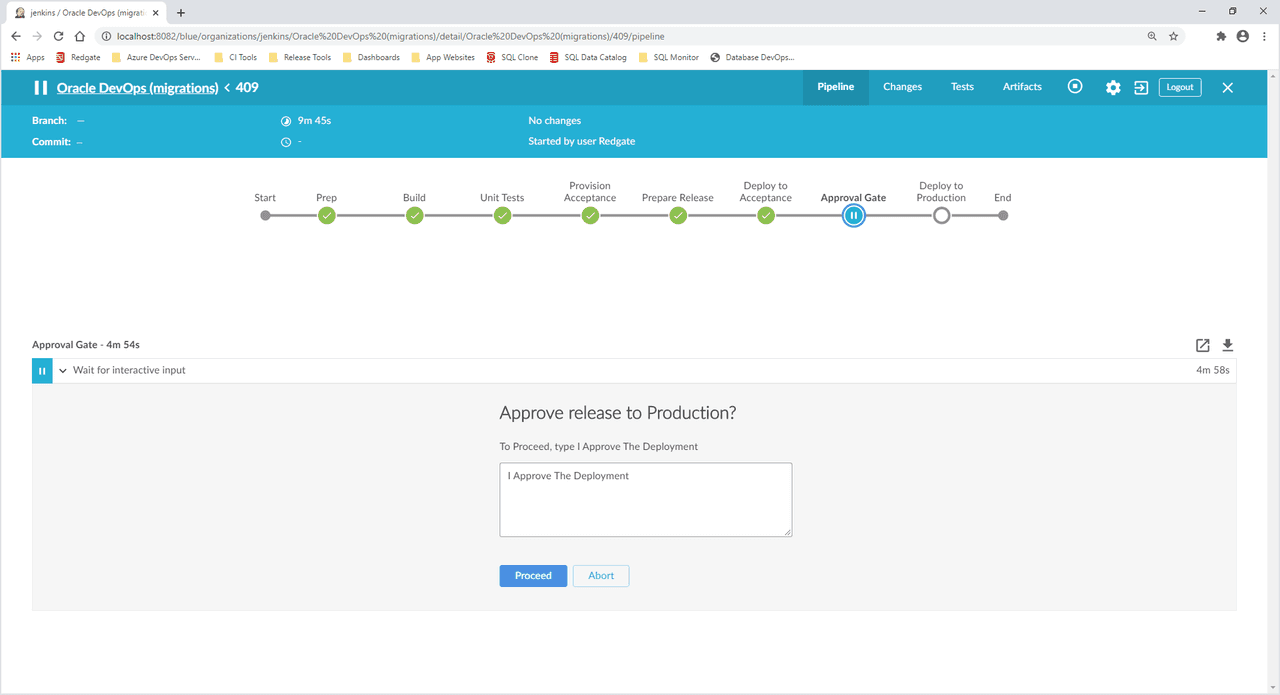The image size is (1280, 695).
Task: Click the paused status icon in header
Action: coord(41,88)
